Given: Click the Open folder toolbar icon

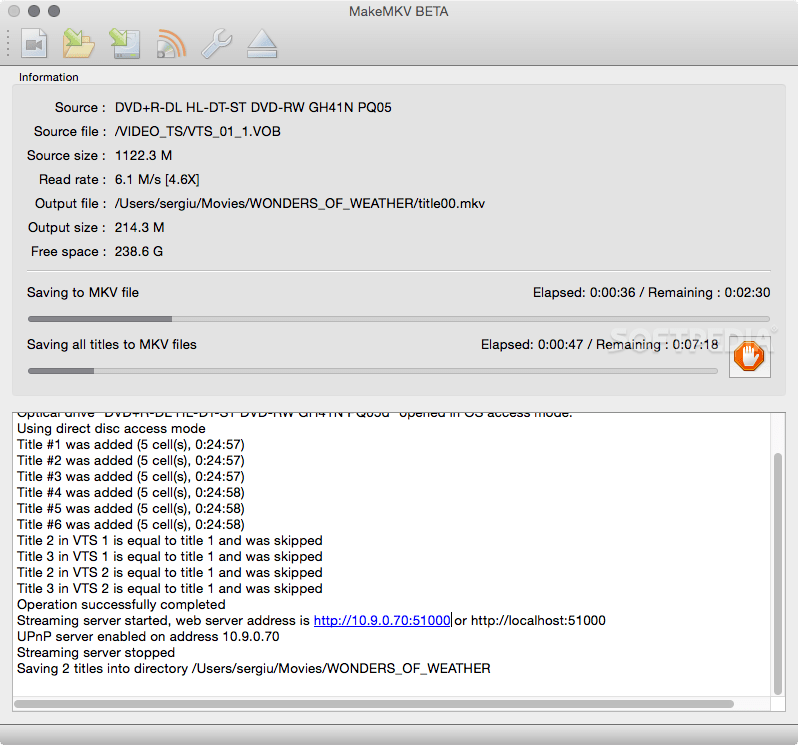Looking at the screenshot, I should click(78, 44).
